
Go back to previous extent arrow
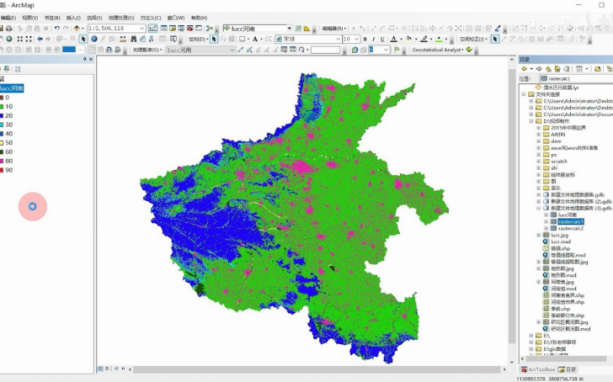tap(40, 39)
